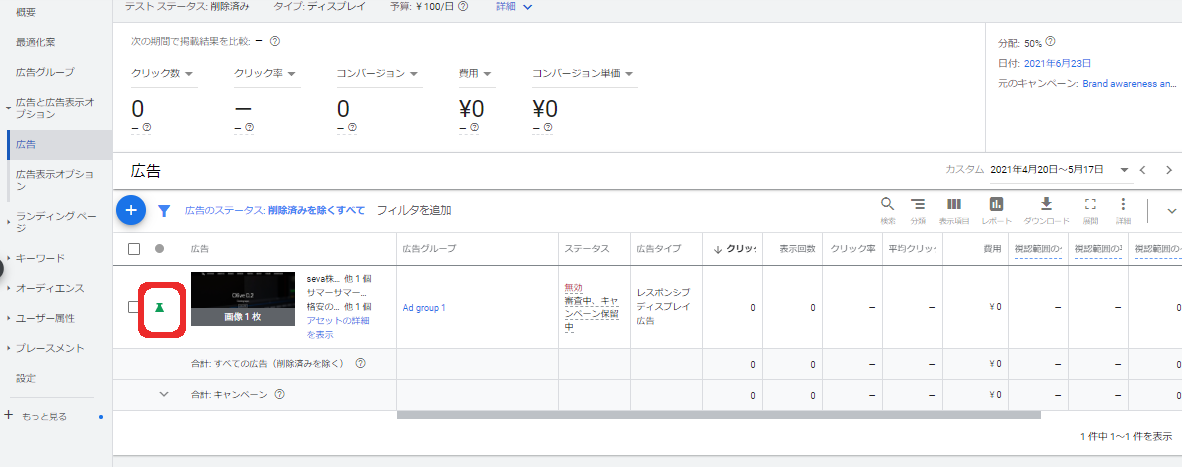The height and width of the screenshot is (467, 1182).
Task: Open 広告表示オプション in the sidebar
Action: coord(55,180)
